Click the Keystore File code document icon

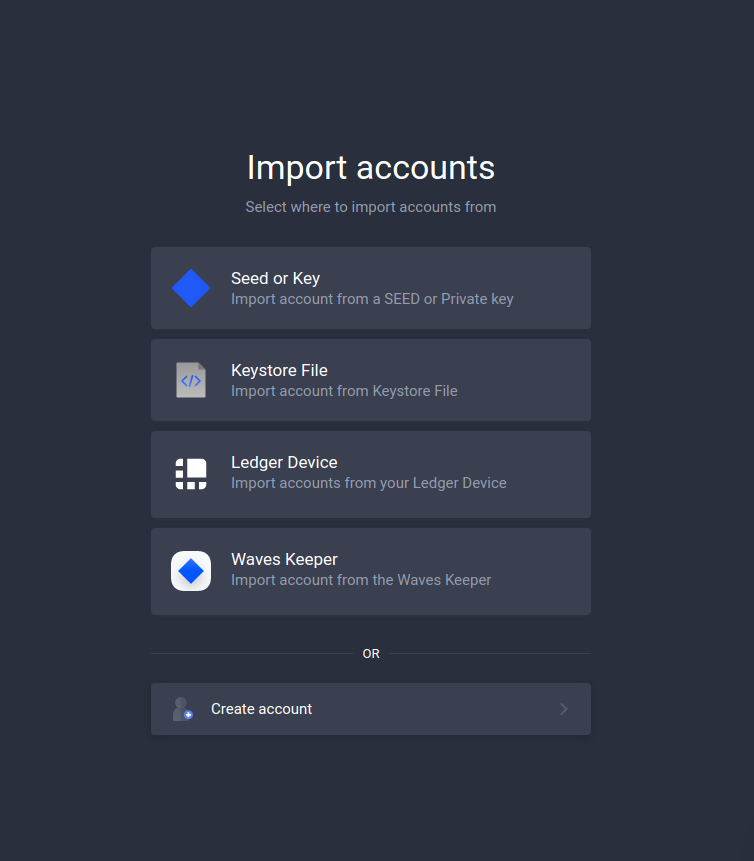pyautogui.click(x=191, y=380)
